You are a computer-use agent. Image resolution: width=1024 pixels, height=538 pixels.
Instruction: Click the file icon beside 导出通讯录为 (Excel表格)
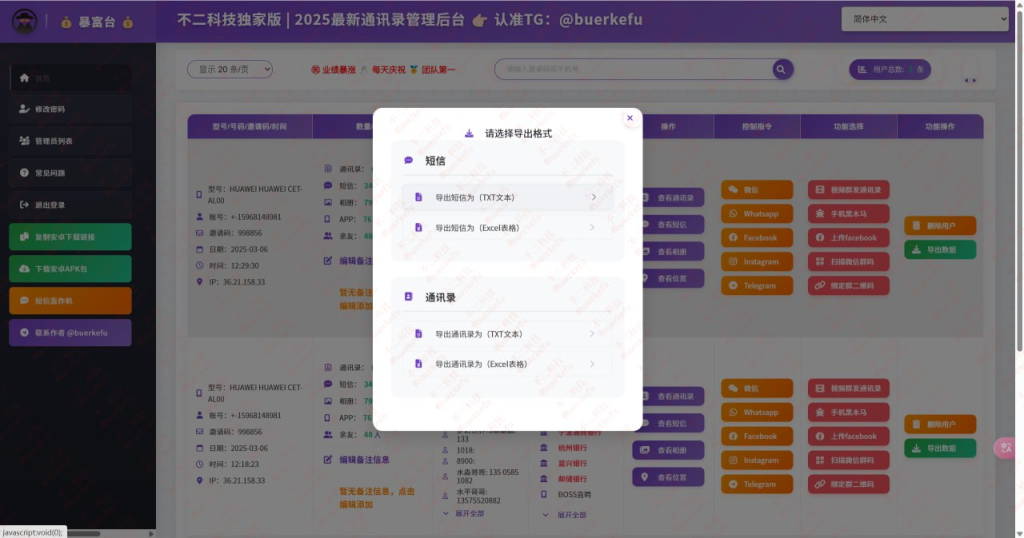coord(419,364)
